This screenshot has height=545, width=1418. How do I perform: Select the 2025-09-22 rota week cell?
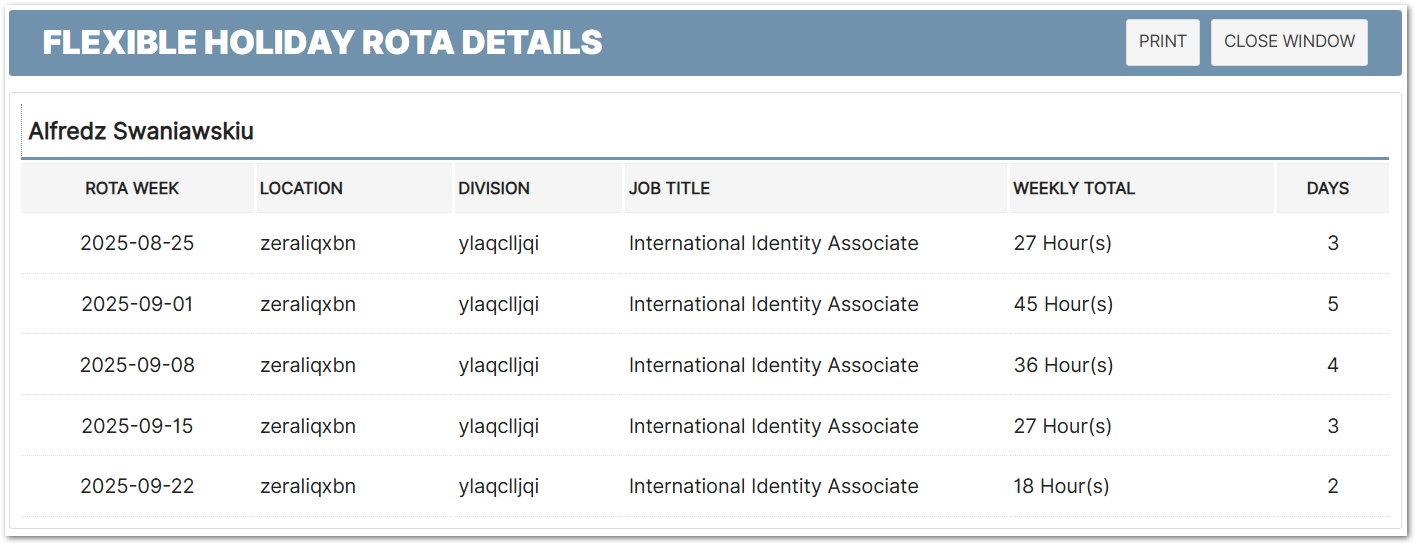(137, 487)
